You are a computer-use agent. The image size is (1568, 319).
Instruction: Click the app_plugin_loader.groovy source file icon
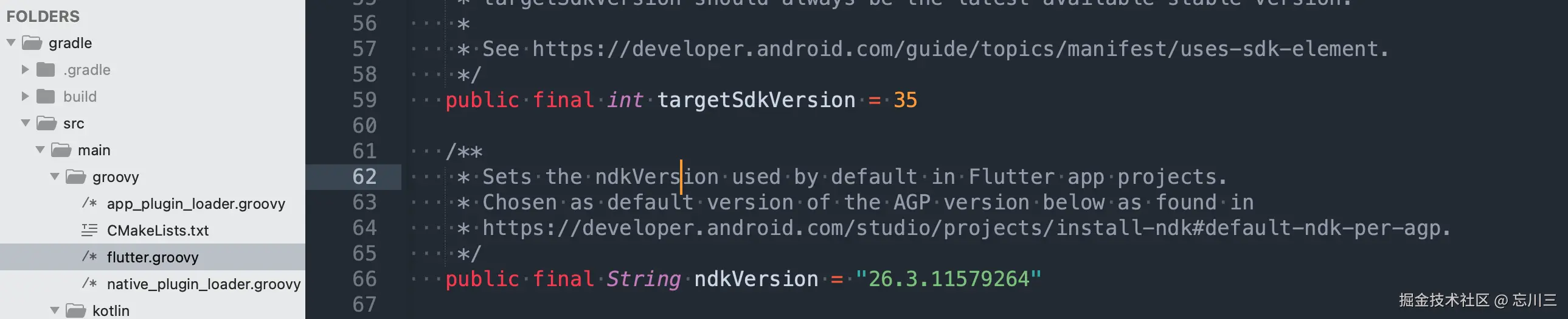[89, 203]
